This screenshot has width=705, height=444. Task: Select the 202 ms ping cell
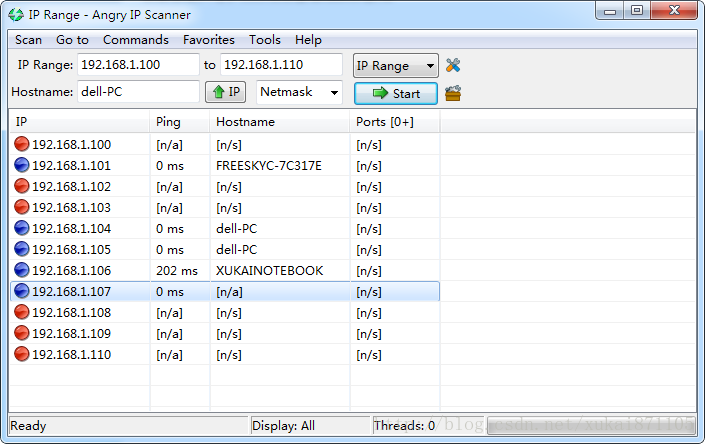[177, 271]
